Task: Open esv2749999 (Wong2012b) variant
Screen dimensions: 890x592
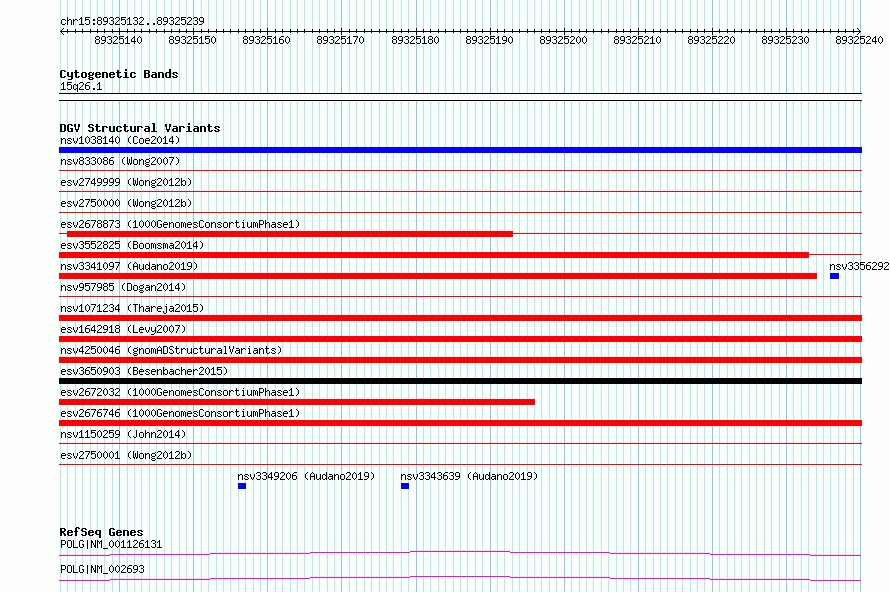Action: 126,182
